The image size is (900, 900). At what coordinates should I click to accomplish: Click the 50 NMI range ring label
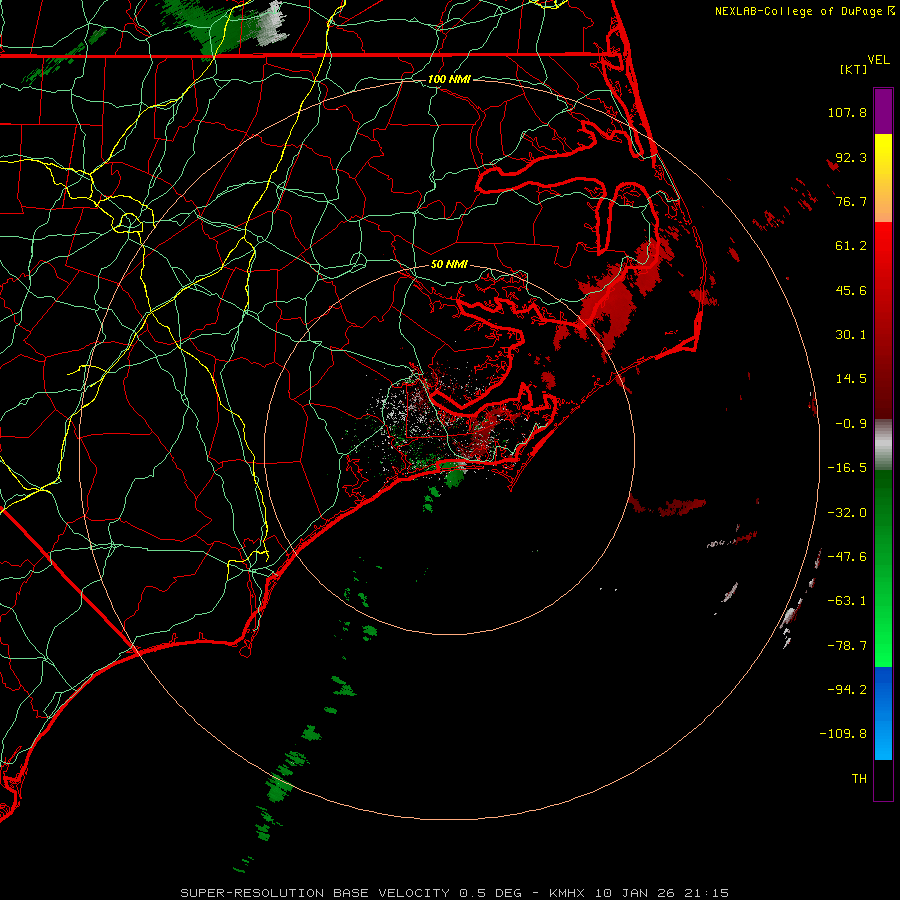(449, 264)
